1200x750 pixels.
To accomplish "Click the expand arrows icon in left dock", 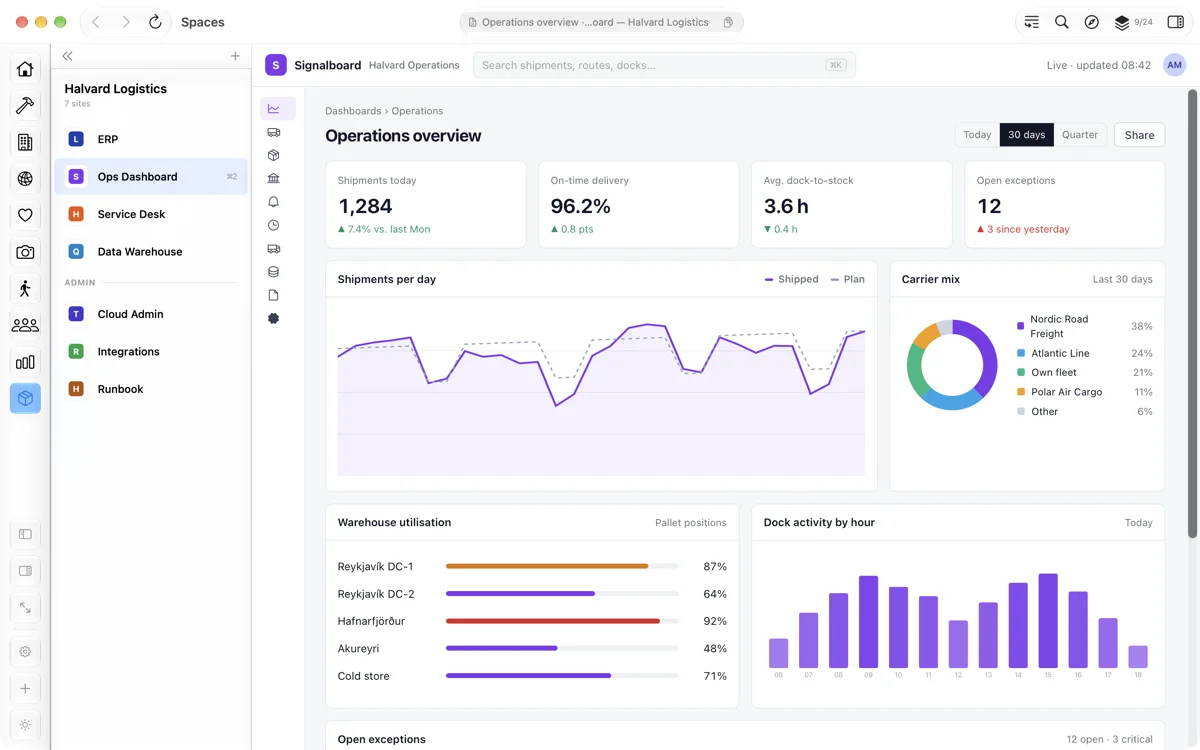I will [25, 607].
